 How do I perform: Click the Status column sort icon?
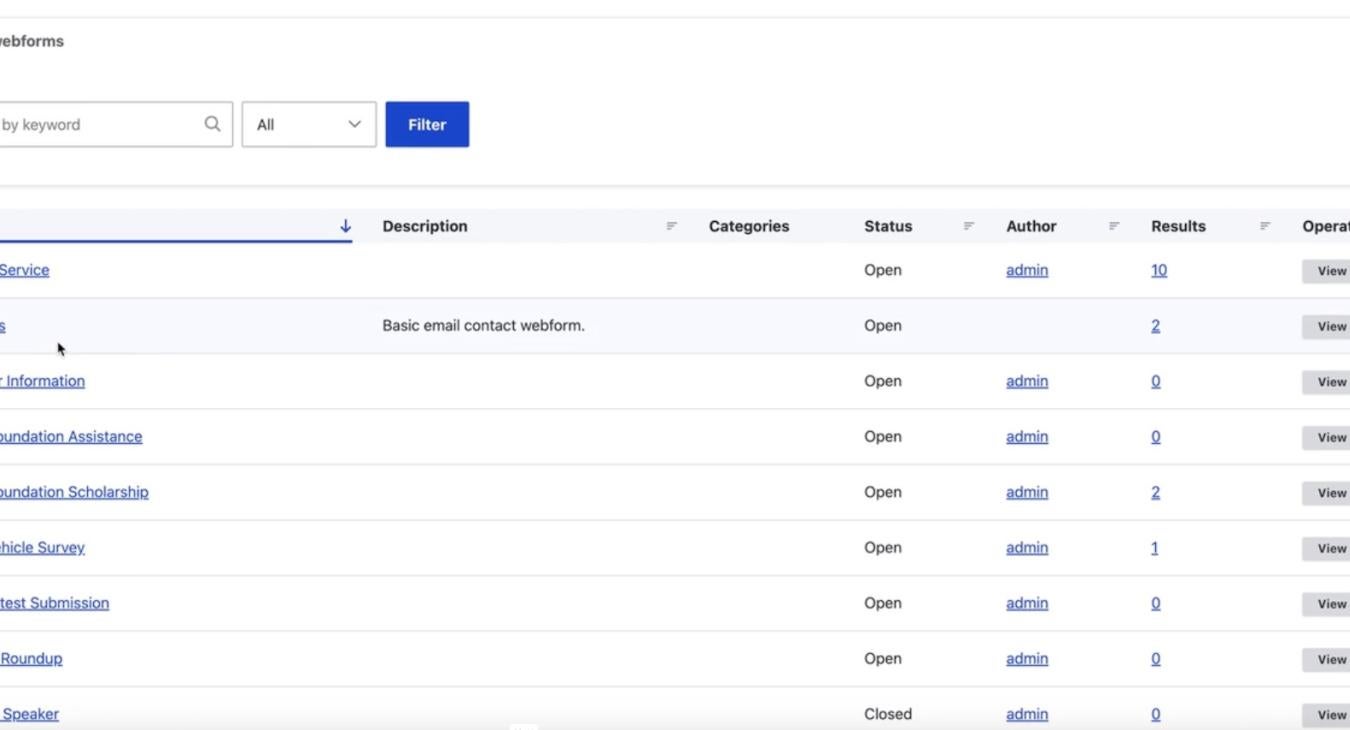(x=968, y=226)
